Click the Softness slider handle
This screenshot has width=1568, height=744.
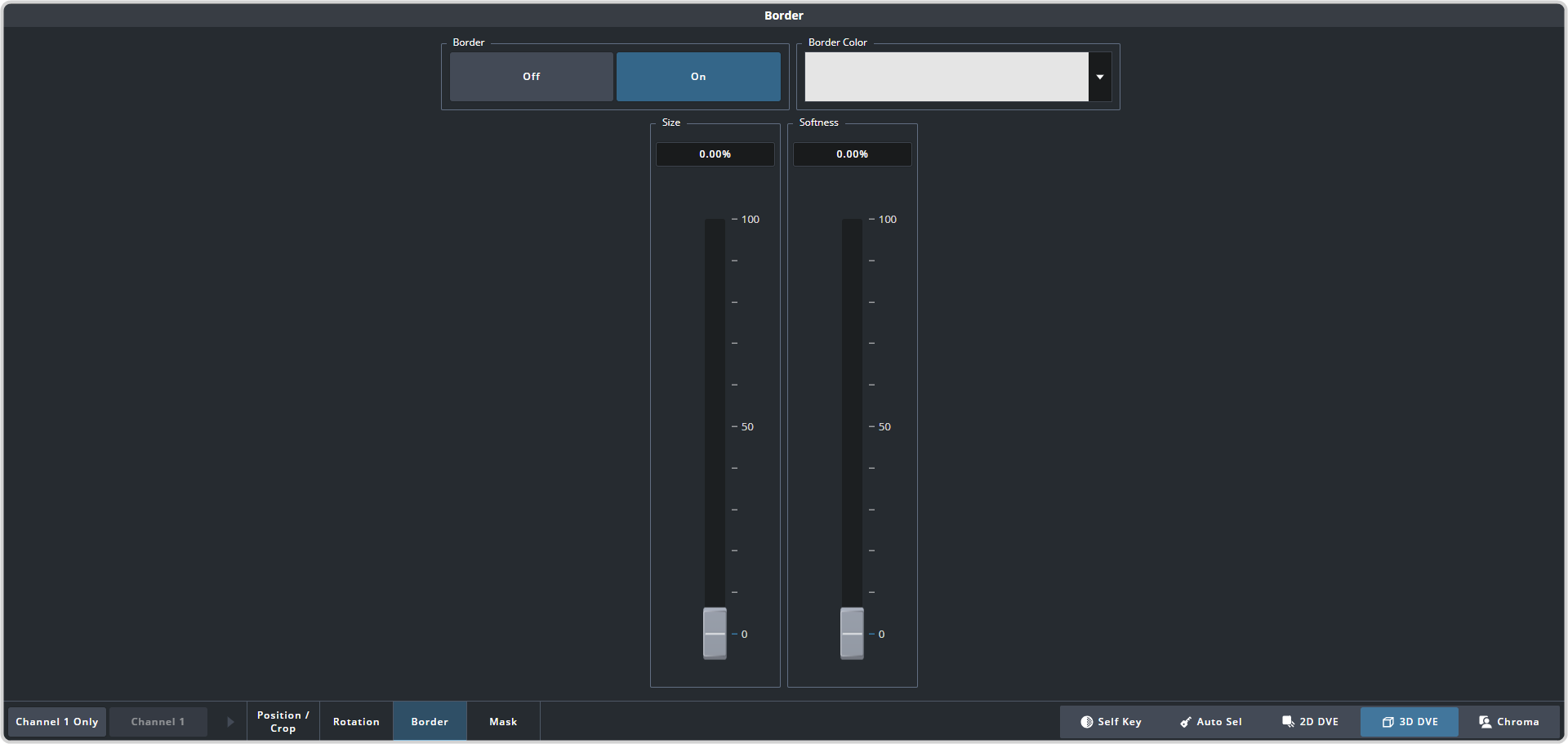click(x=852, y=633)
